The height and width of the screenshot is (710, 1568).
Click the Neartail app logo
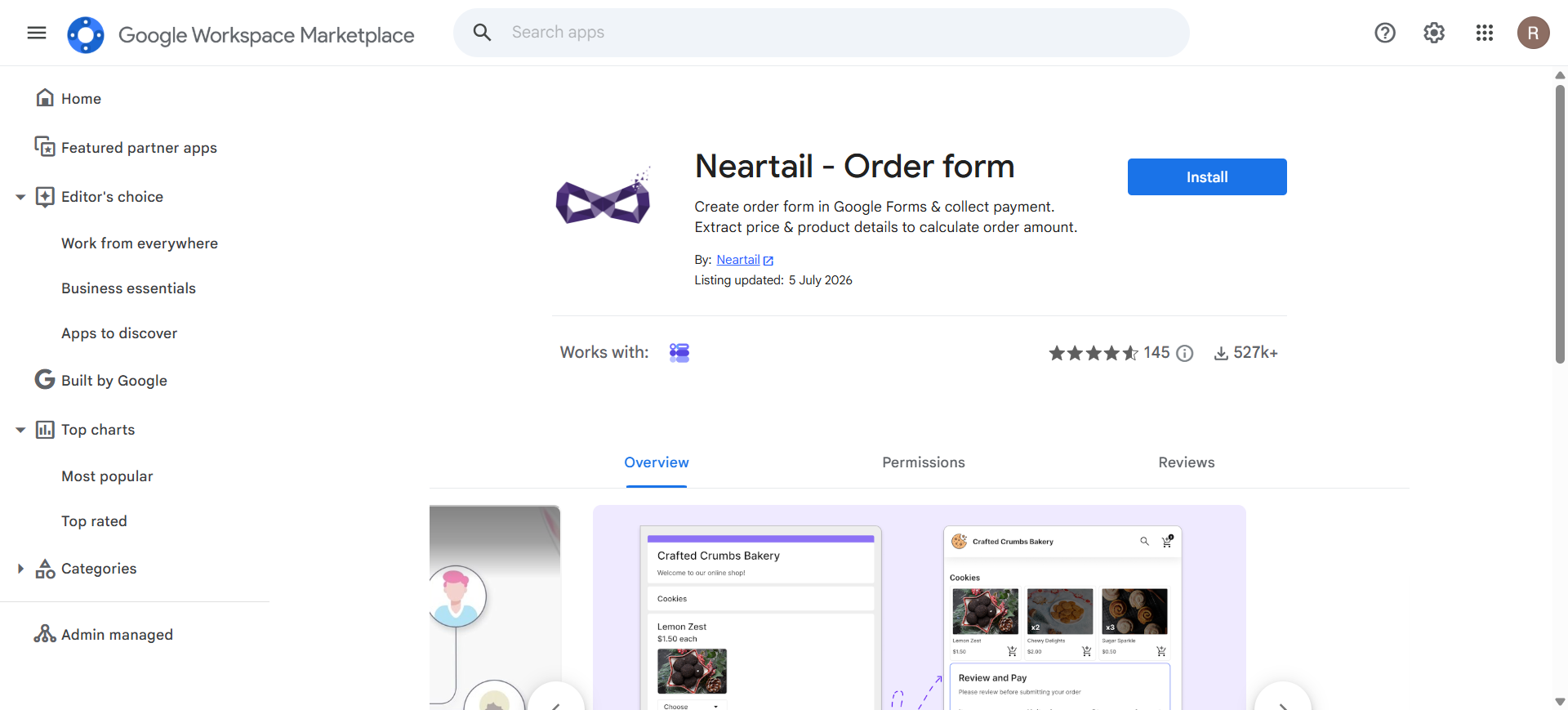[603, 197]
